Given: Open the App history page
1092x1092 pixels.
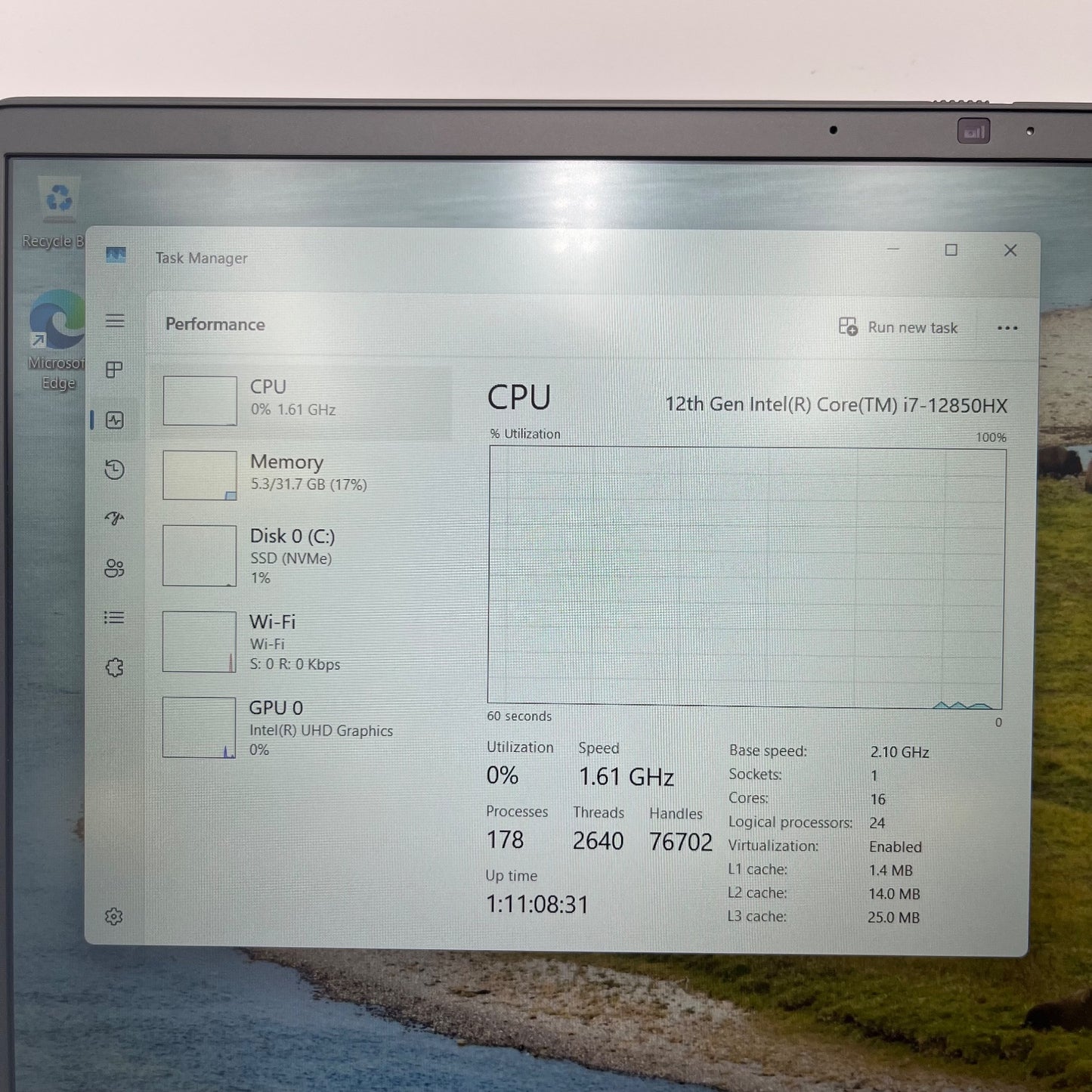Looking at the screenshot, I should tap(115, 470).
